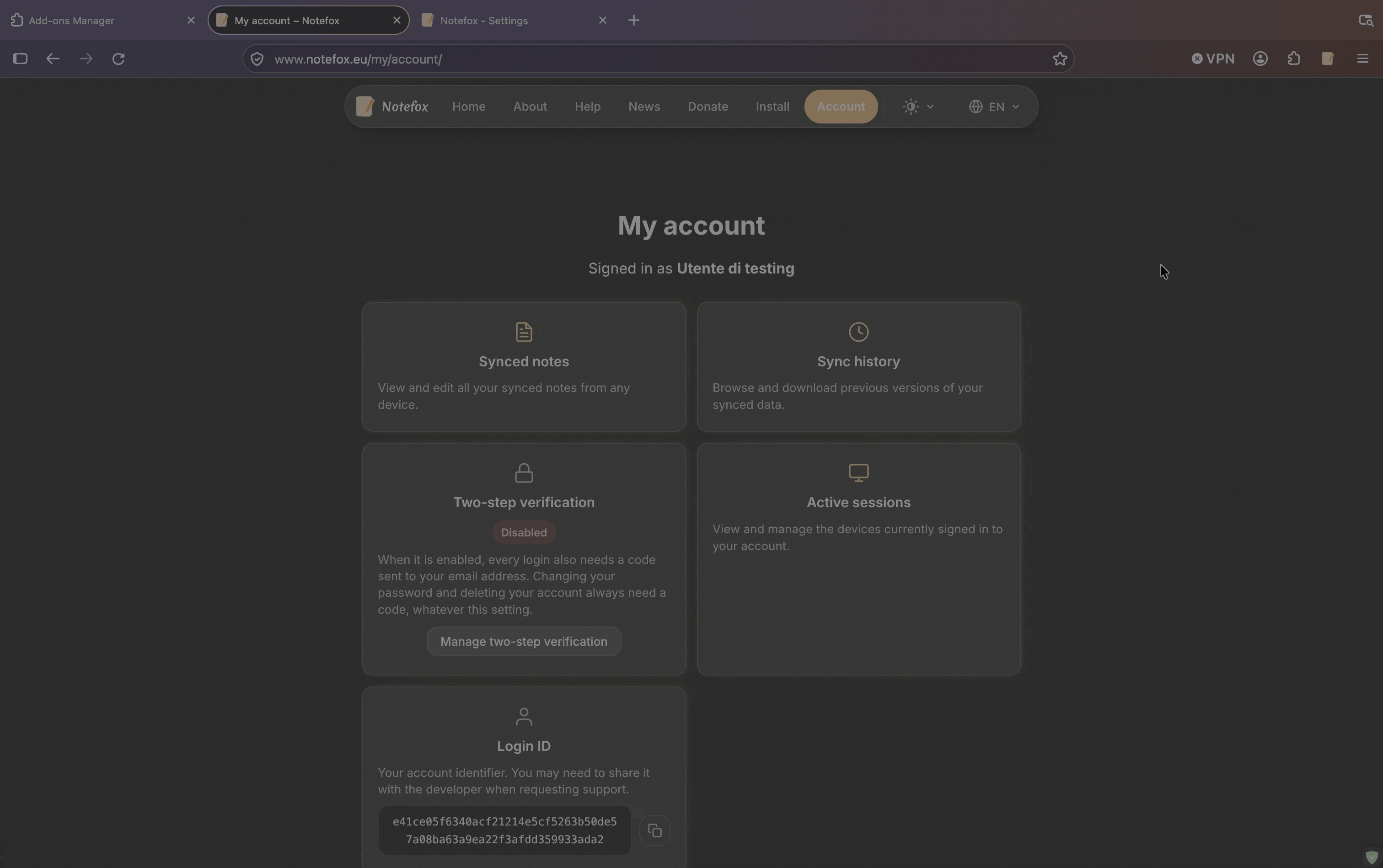Go to the Home nav item
The image size is (1383, 868).
pyautogui.click(x=468, y=106)
